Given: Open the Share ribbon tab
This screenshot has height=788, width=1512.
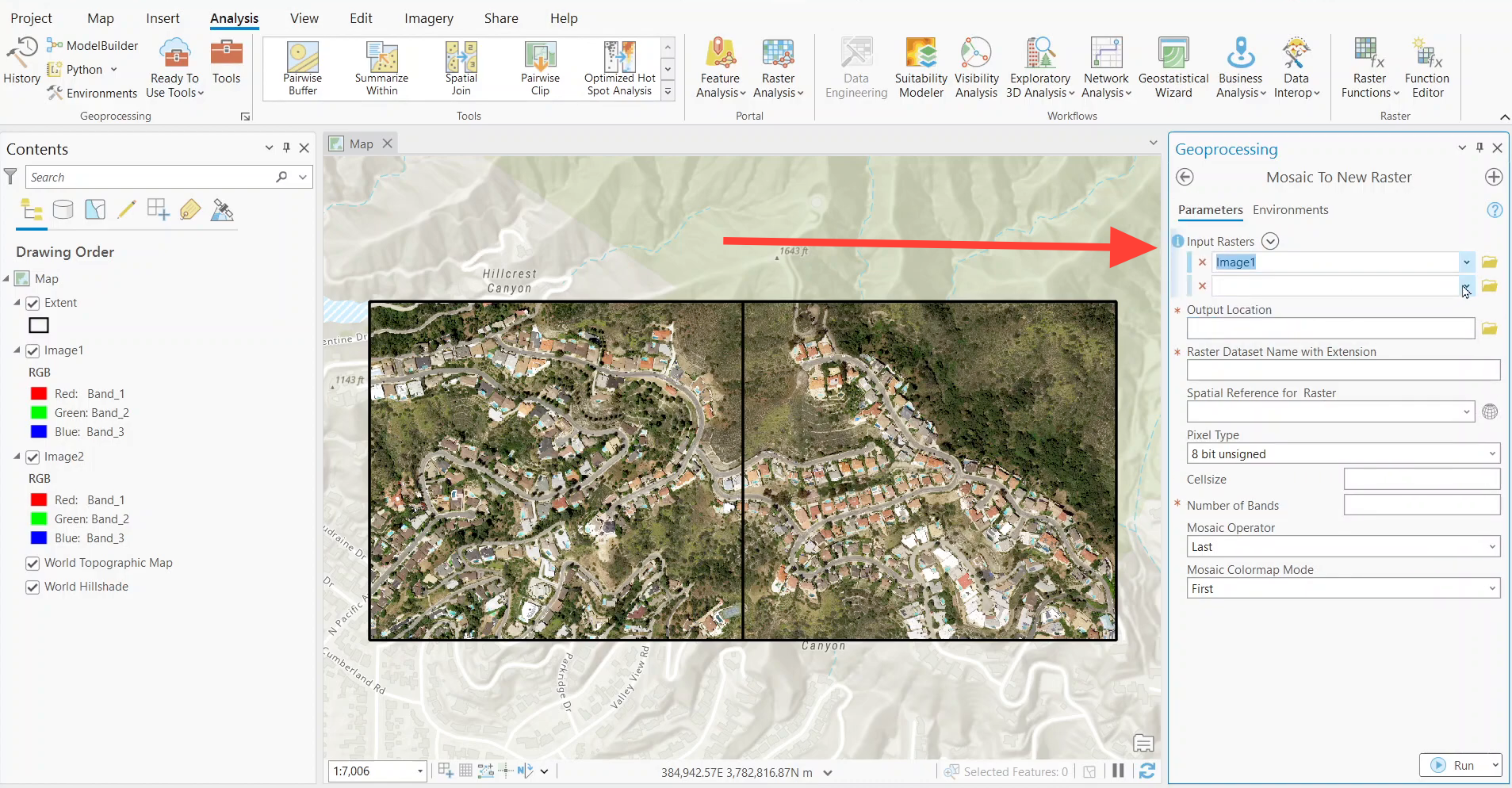Looking at the screenshot, I should click(501, 18).
